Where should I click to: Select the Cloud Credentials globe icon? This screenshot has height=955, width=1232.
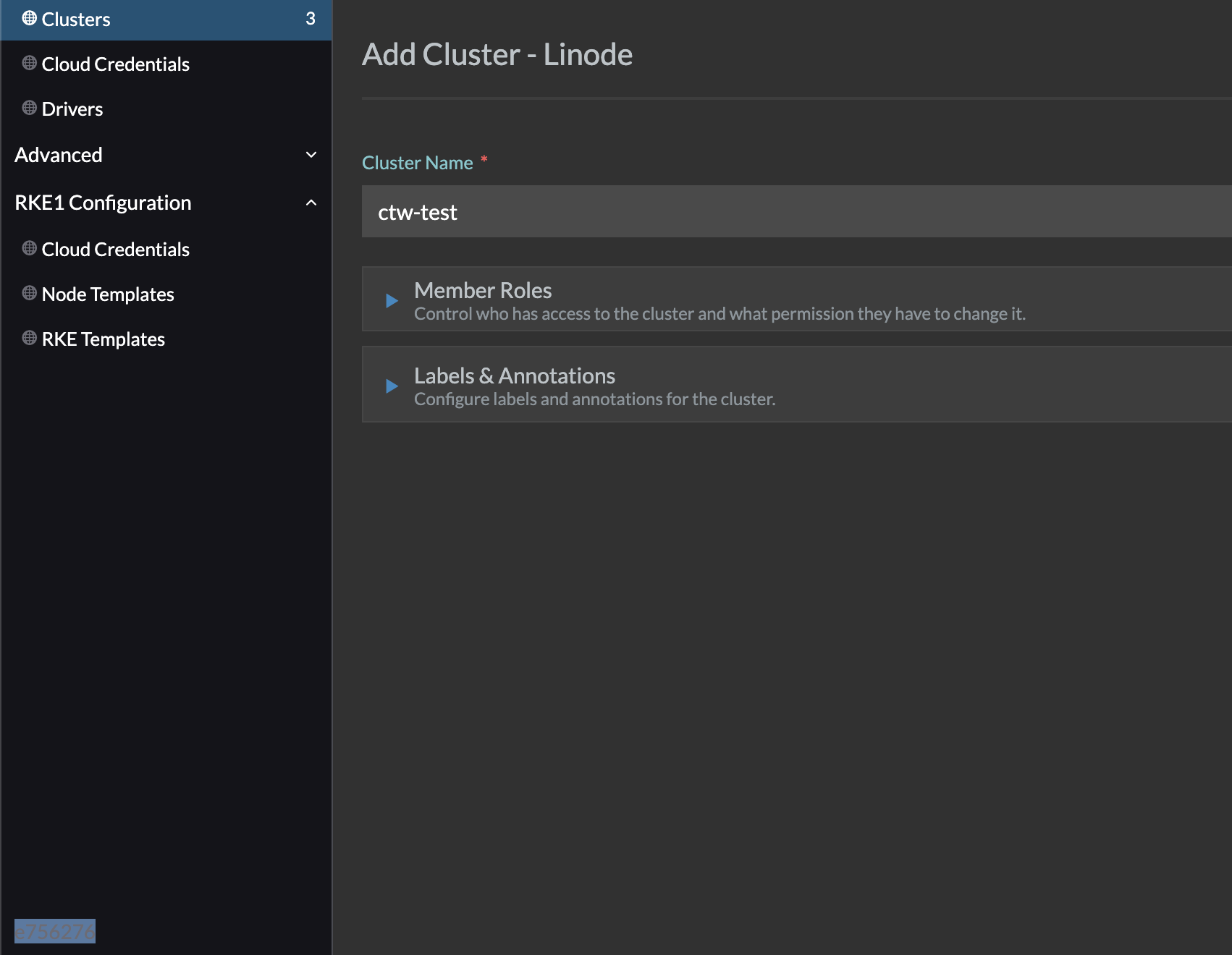[29, 64]
